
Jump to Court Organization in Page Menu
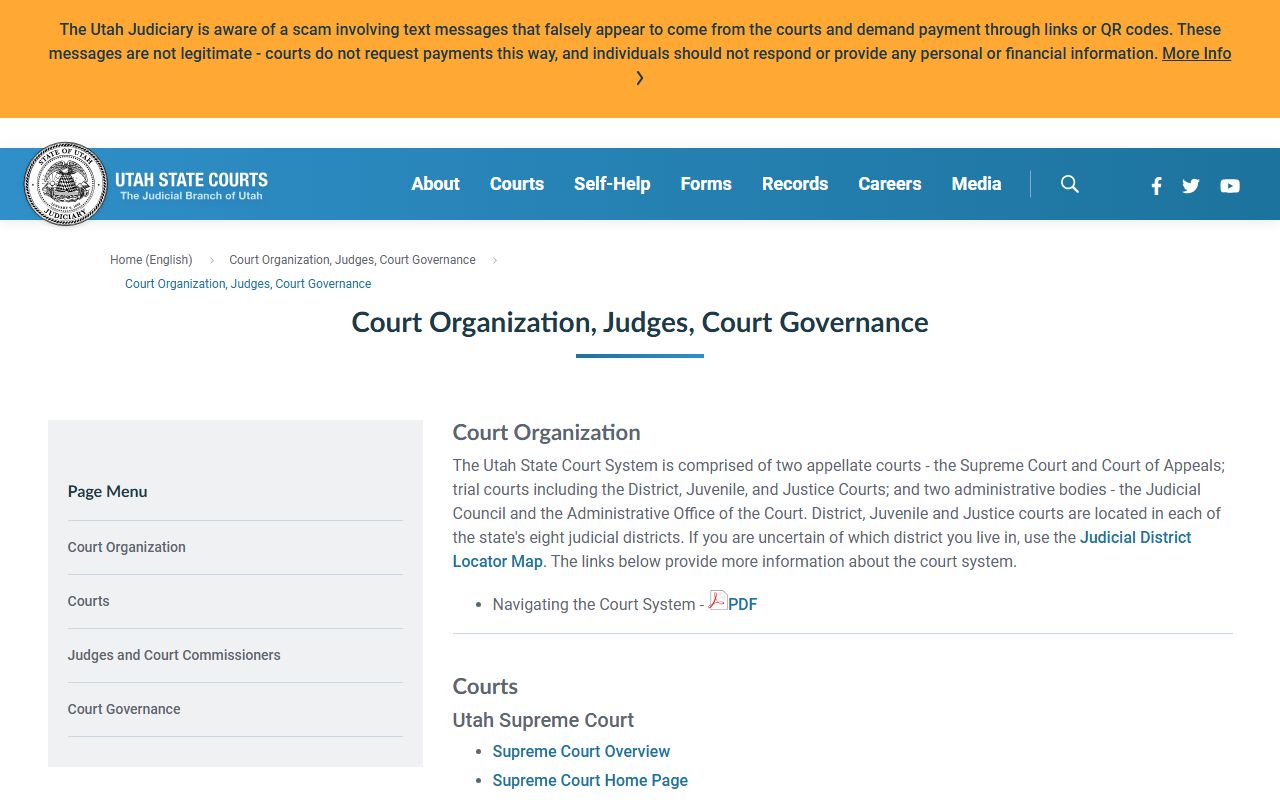click(x=127, y=547)
